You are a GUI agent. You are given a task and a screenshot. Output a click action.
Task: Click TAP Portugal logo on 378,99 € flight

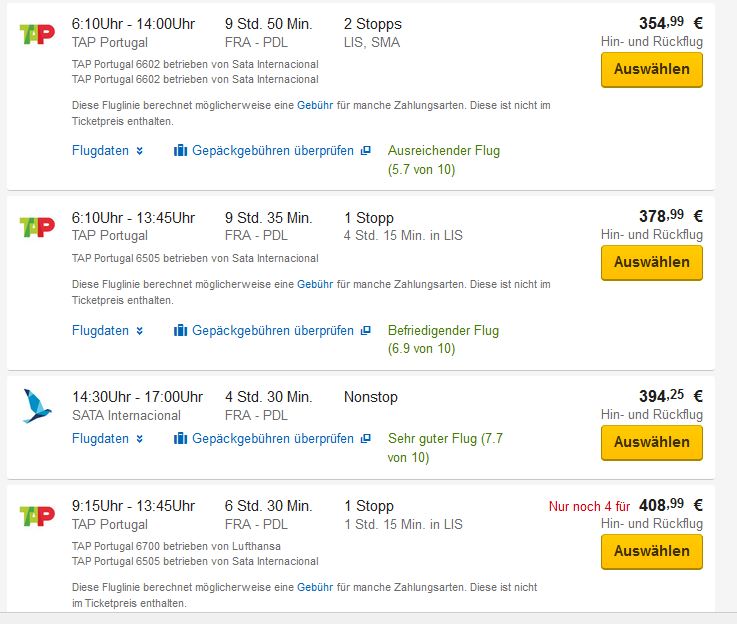tap(37, 227)
